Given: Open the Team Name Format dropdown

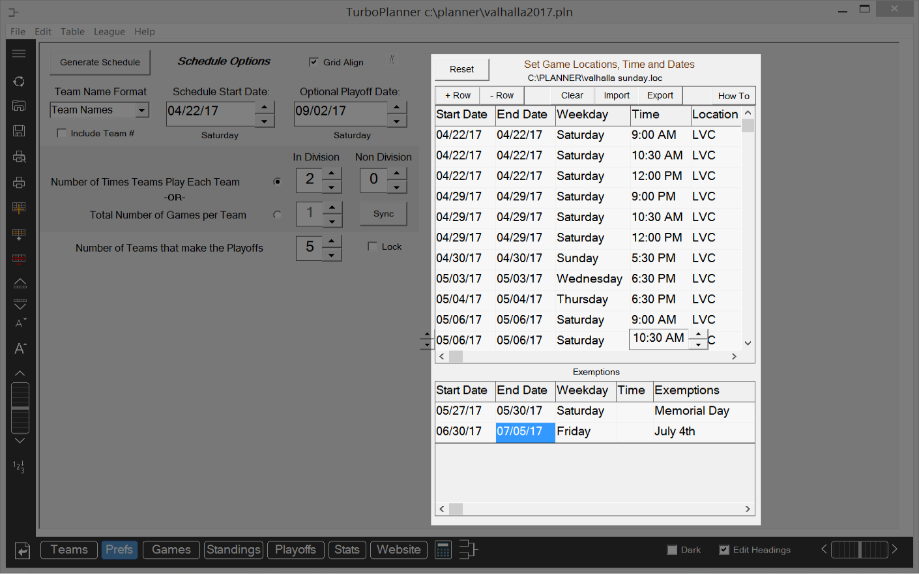Looking at the screenshot, I should tap(141, 111).
